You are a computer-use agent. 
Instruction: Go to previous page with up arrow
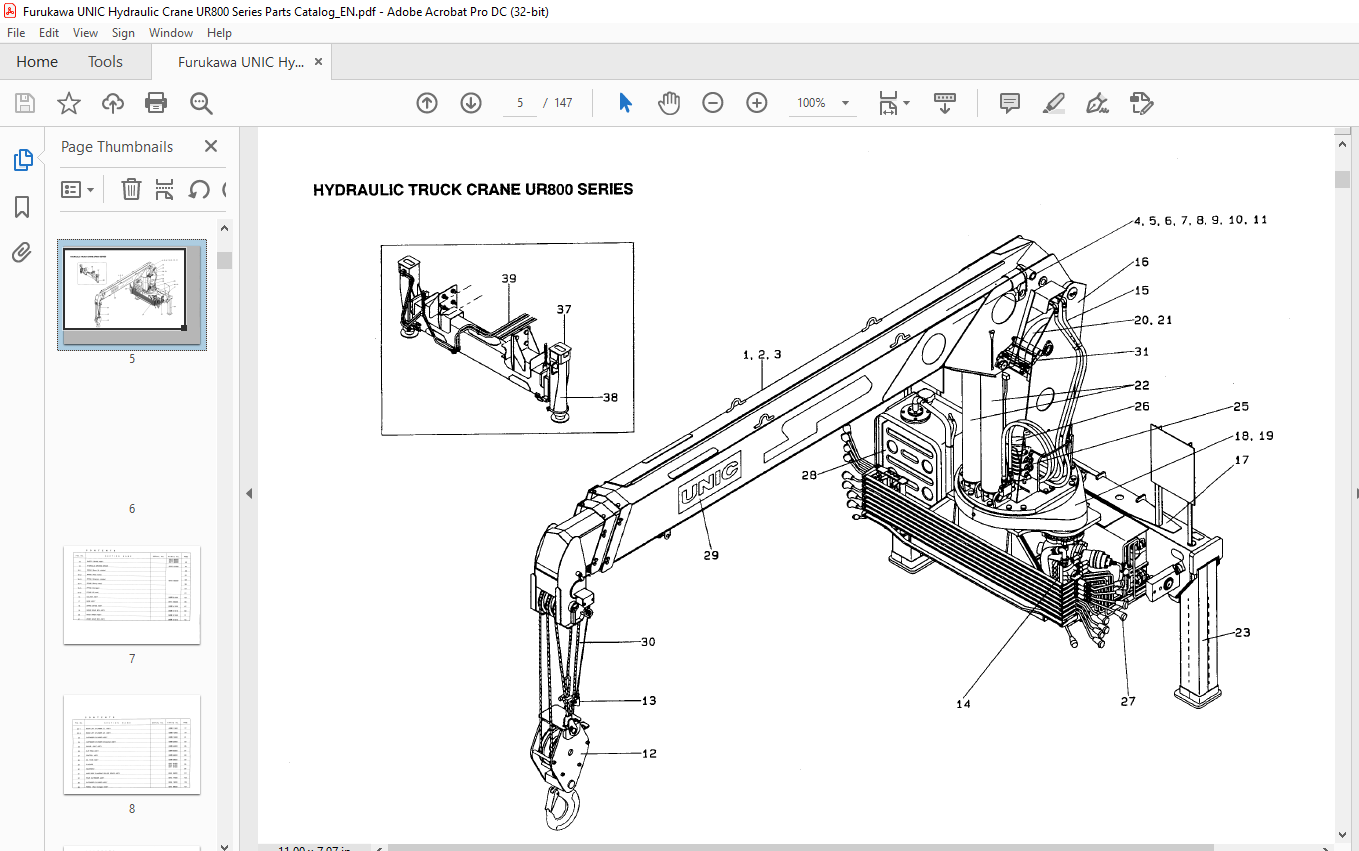point(427,103)
